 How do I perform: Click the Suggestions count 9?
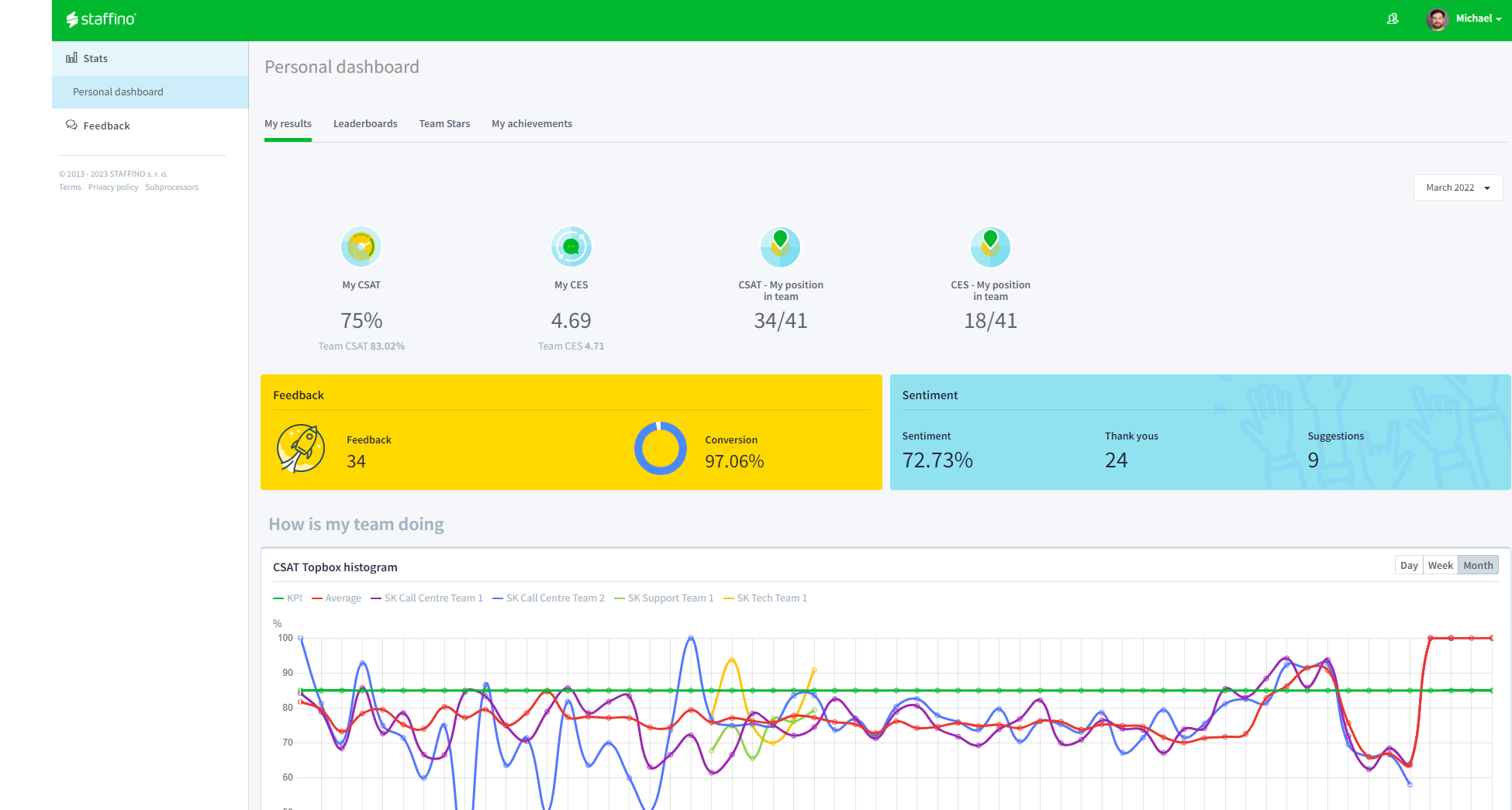click(x=1313, y=460)
